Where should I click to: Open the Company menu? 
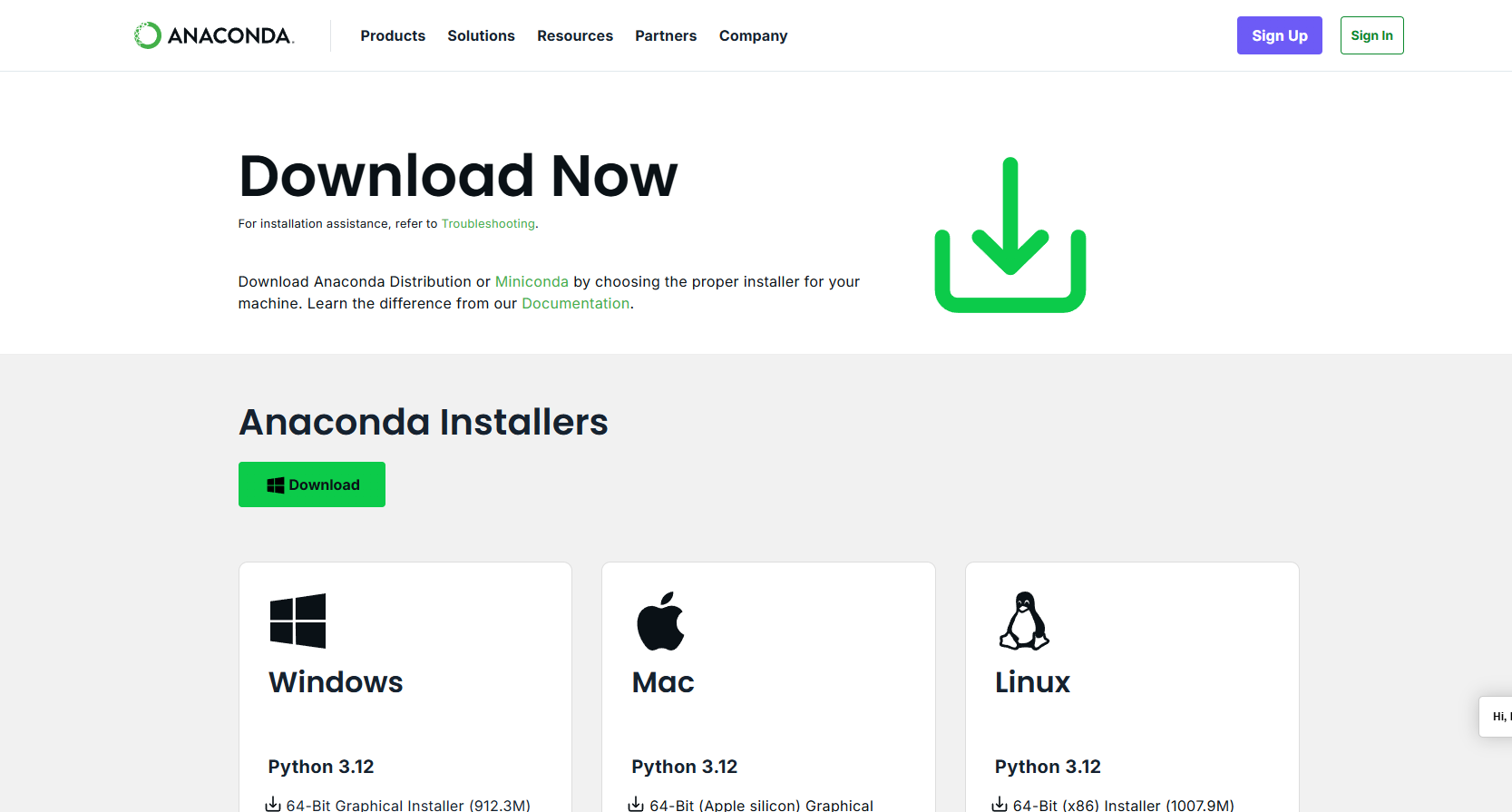(753, 36)
